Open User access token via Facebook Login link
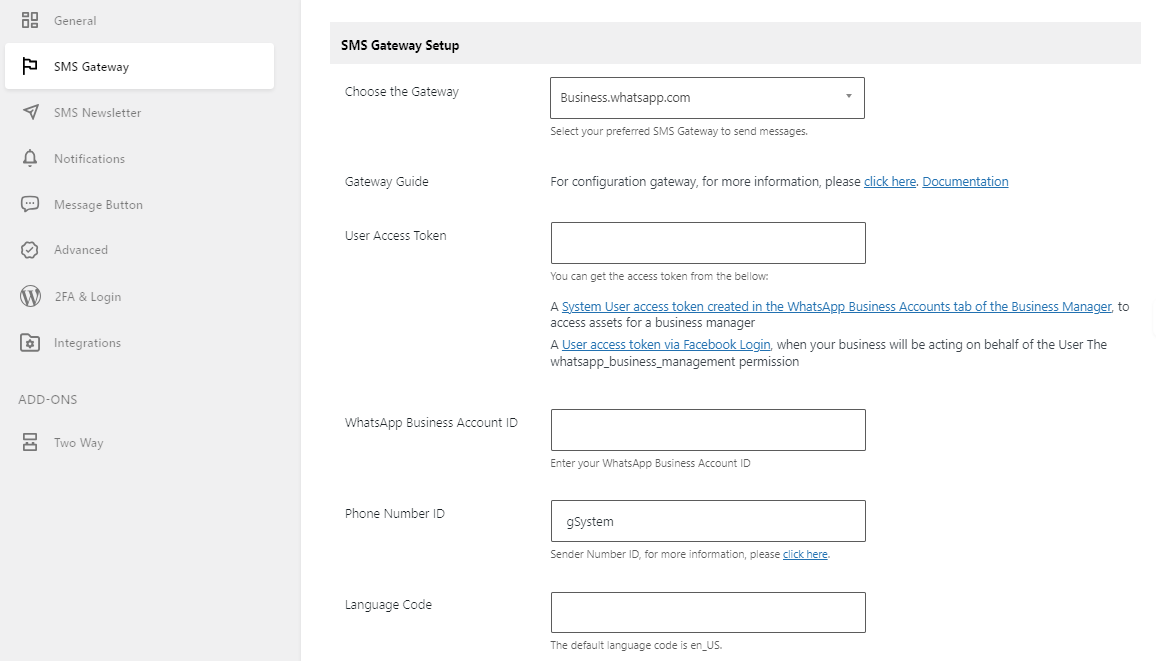This screenshot has width=1156, height=661. (x=666, y=344)
